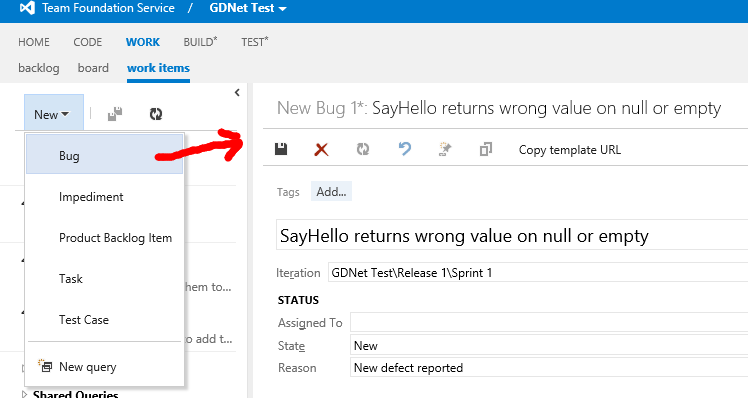Go to the TEST hub
748x398 pixels.
coord(255,42)
